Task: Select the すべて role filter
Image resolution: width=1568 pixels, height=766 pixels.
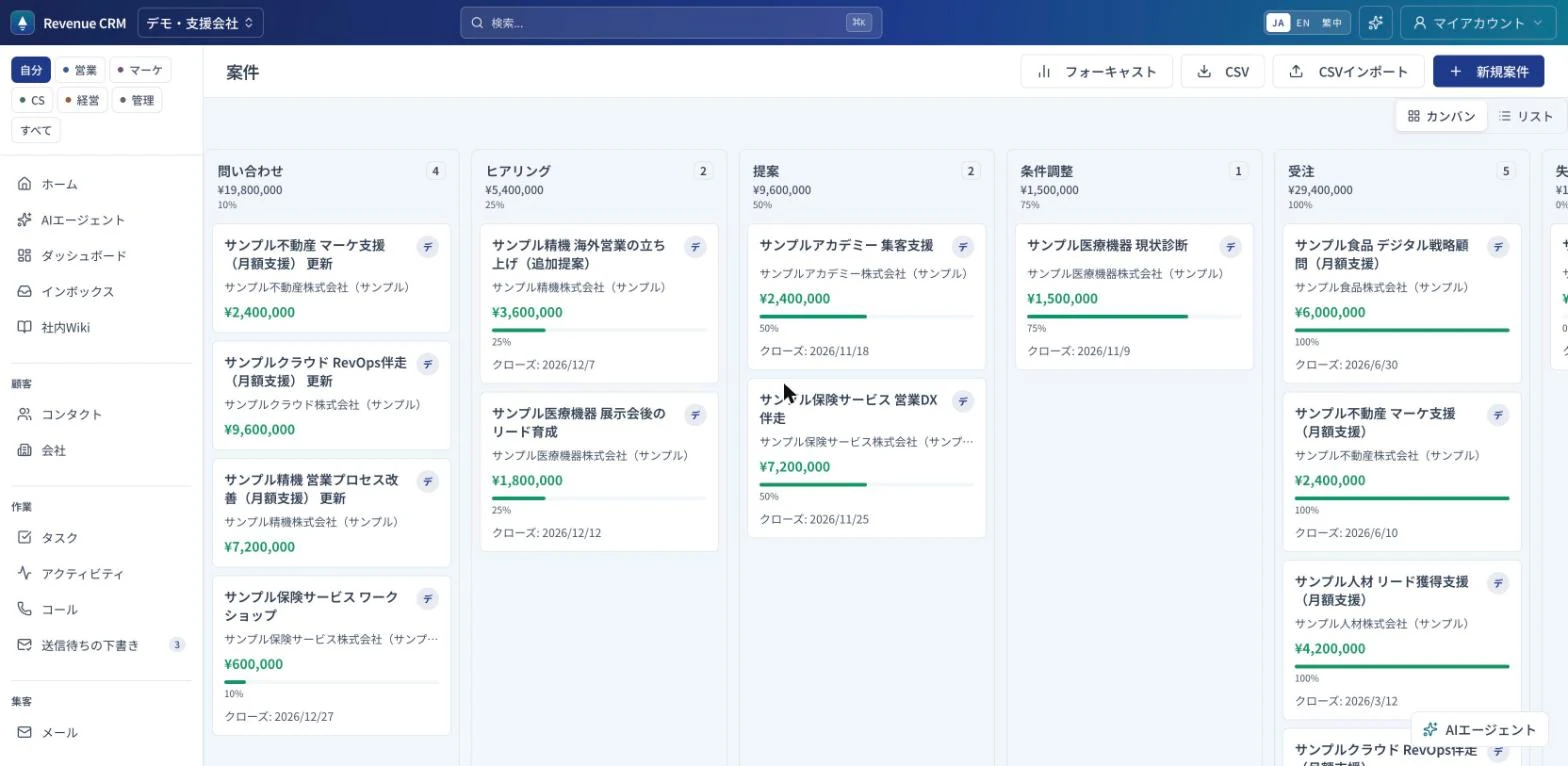Action: pos(36,130)
